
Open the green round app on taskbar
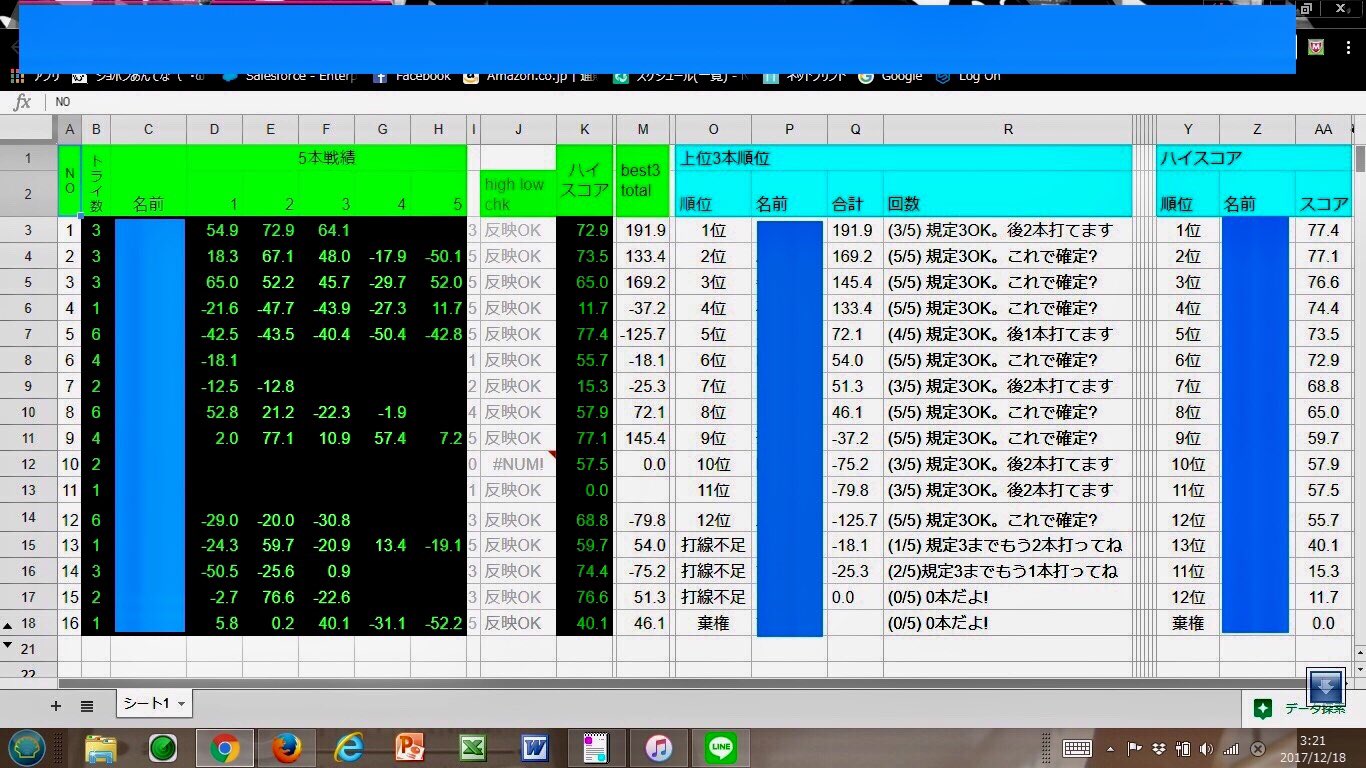point(162,747)
